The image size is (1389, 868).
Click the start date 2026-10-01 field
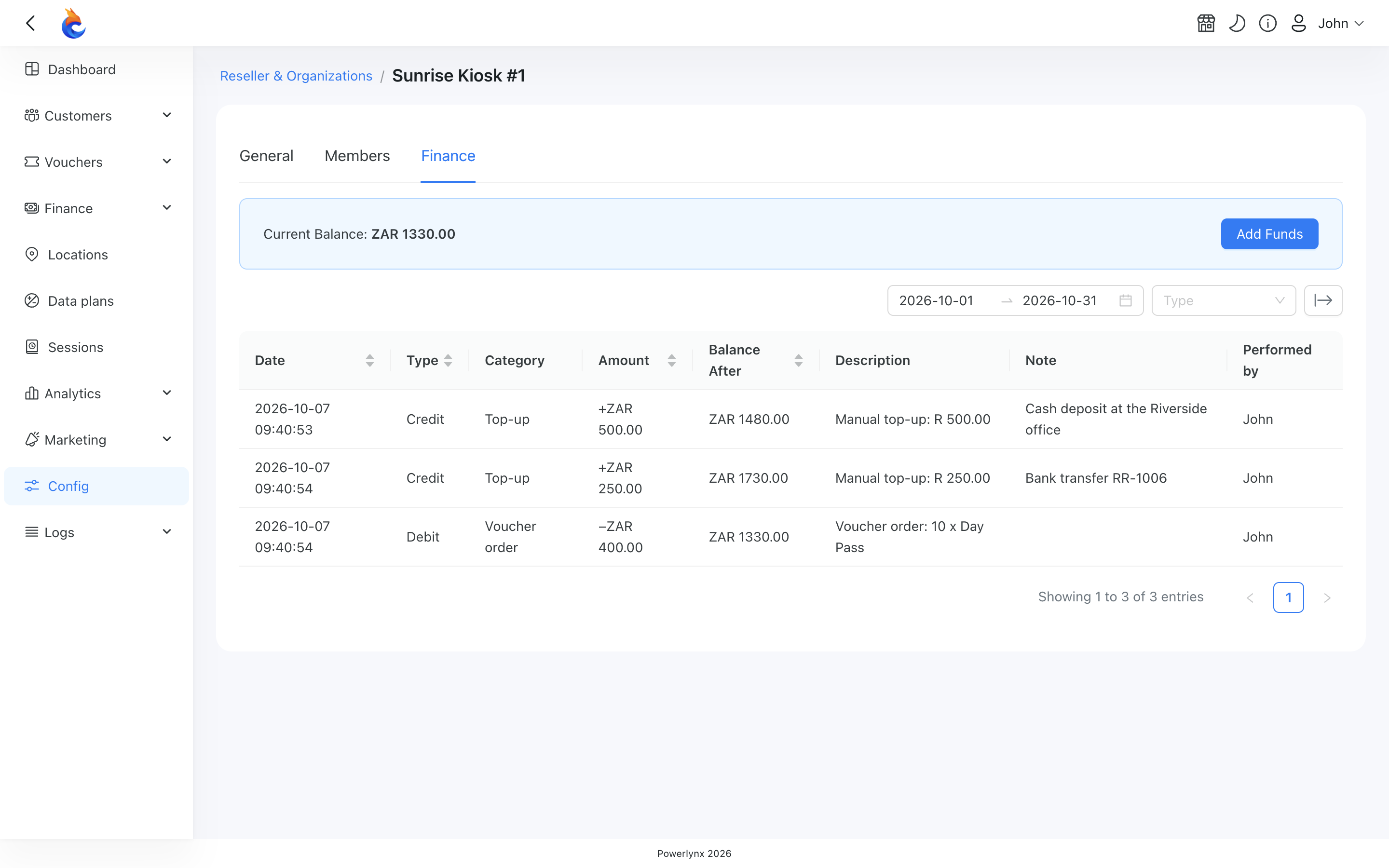936,301
